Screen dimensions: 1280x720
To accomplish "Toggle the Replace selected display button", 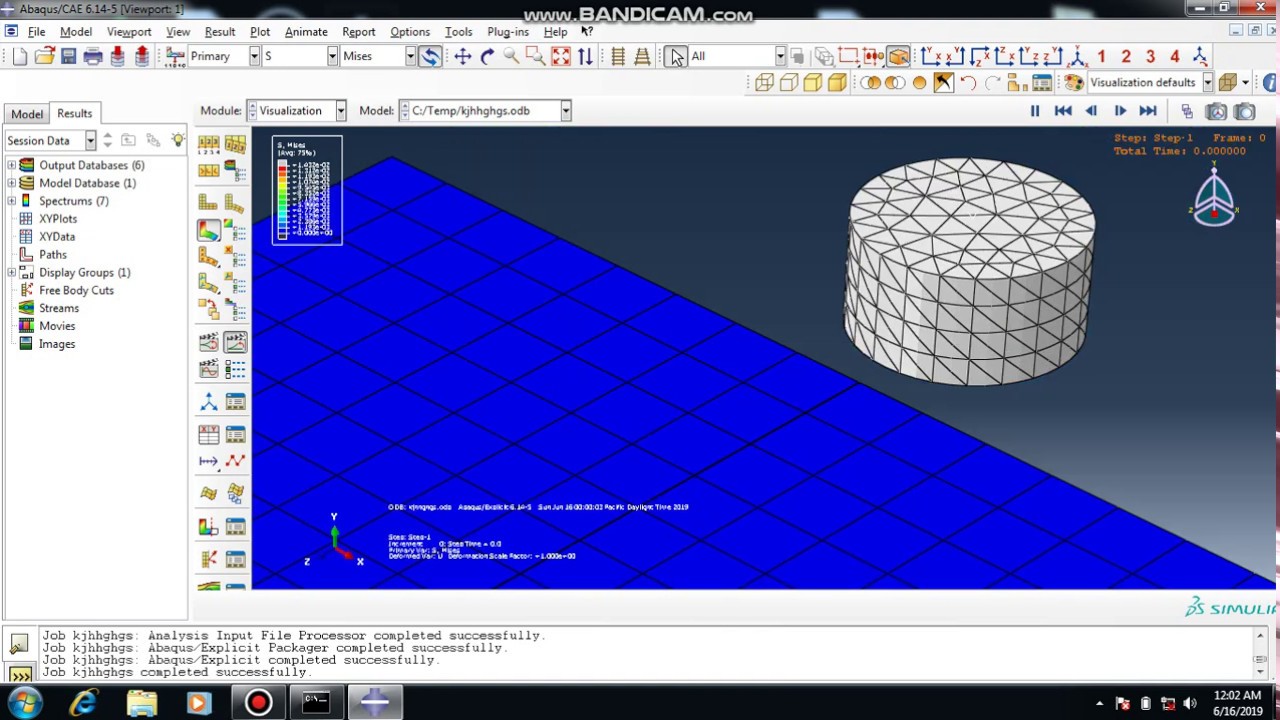I will 943,83.
